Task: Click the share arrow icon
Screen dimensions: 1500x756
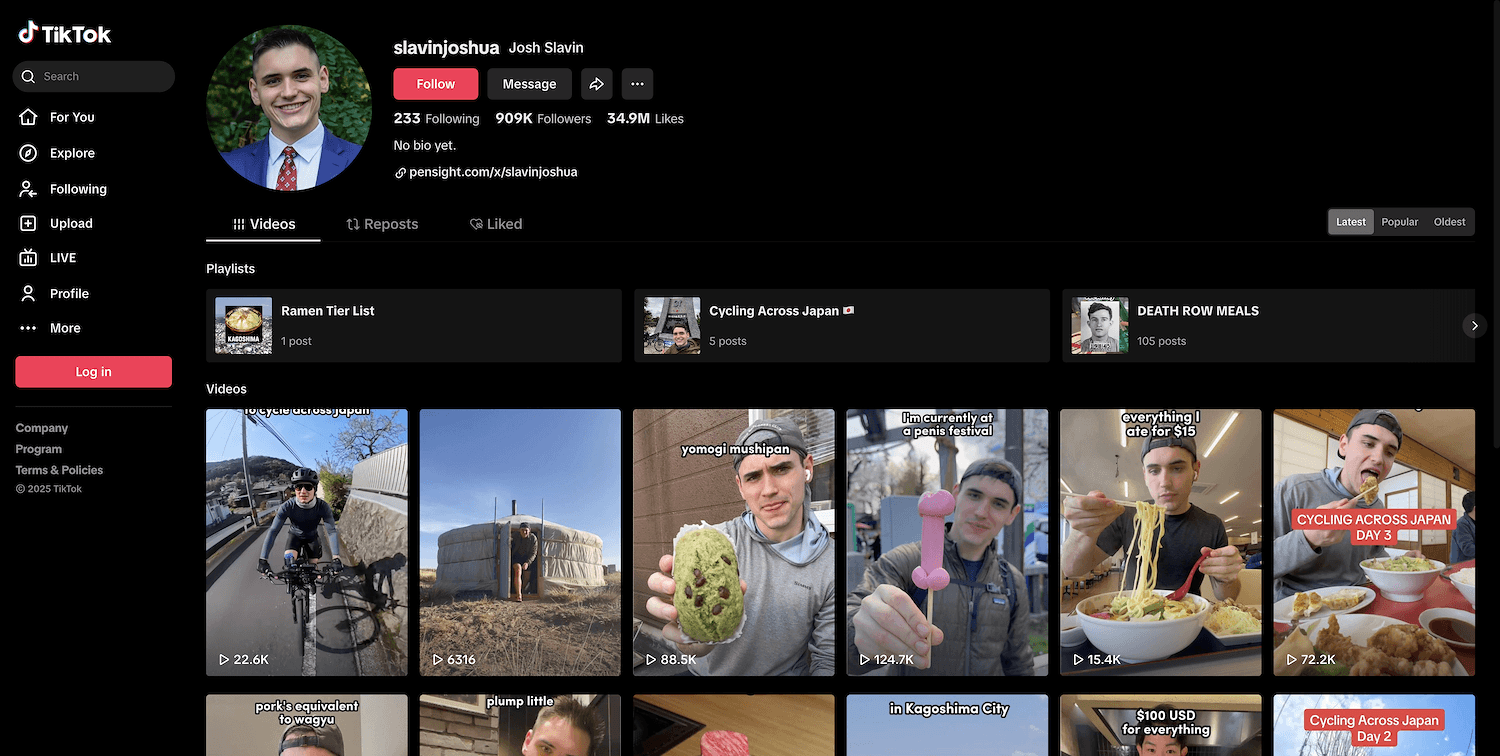Action: pos(596,84)
